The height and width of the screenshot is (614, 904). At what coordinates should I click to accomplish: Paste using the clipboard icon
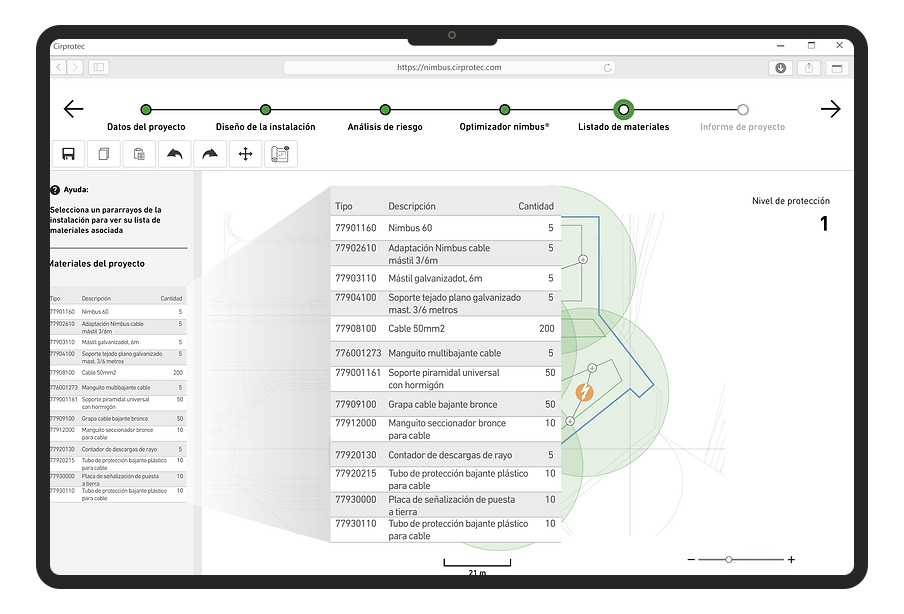138,153
